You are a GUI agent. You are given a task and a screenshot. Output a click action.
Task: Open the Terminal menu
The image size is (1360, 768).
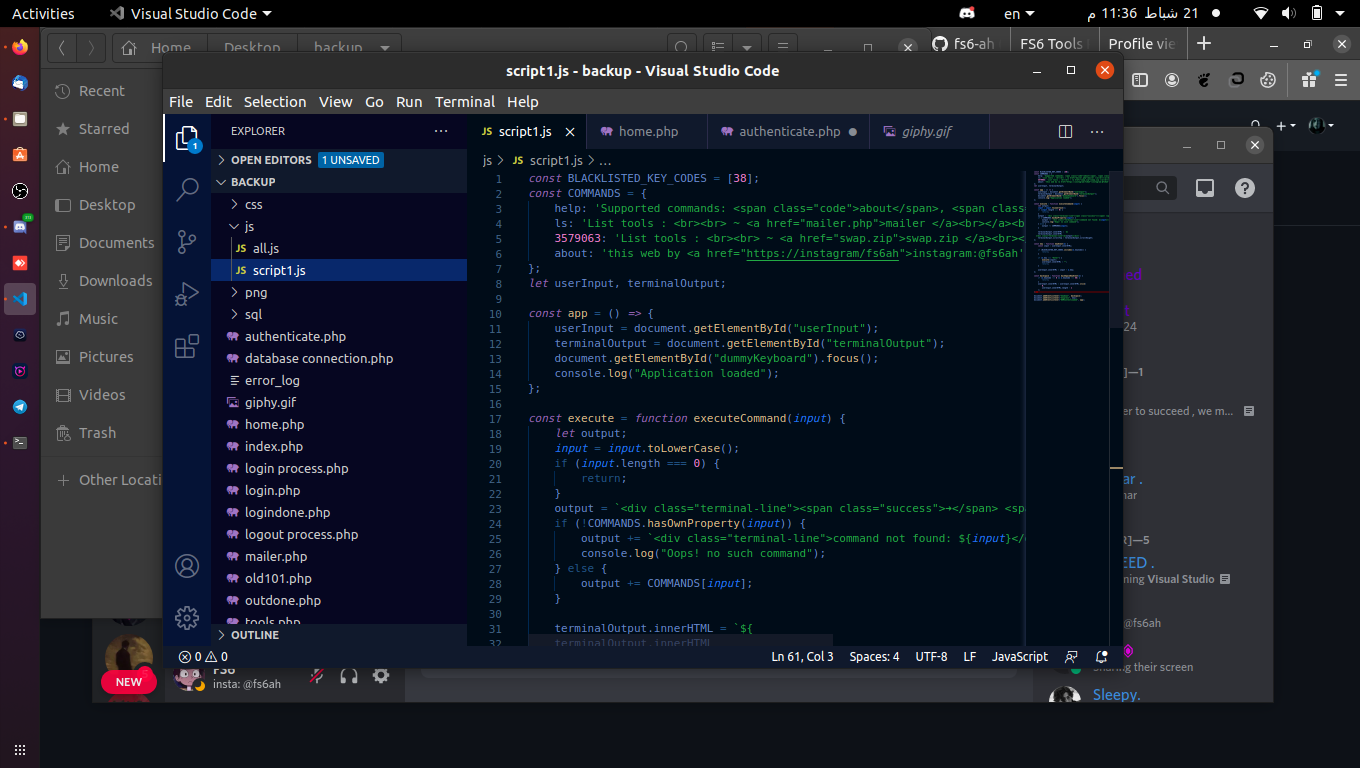tap(464, 102)
